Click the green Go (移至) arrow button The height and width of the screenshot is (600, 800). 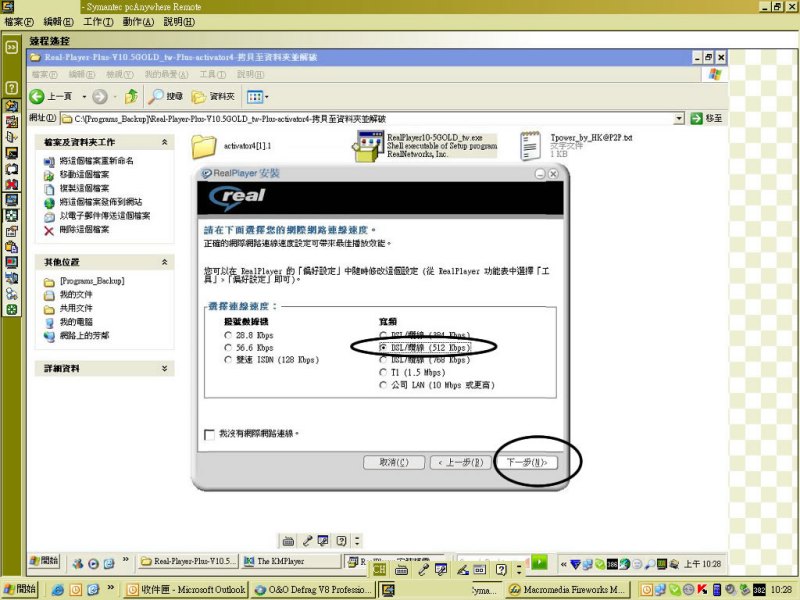click(x=696, y=118)
